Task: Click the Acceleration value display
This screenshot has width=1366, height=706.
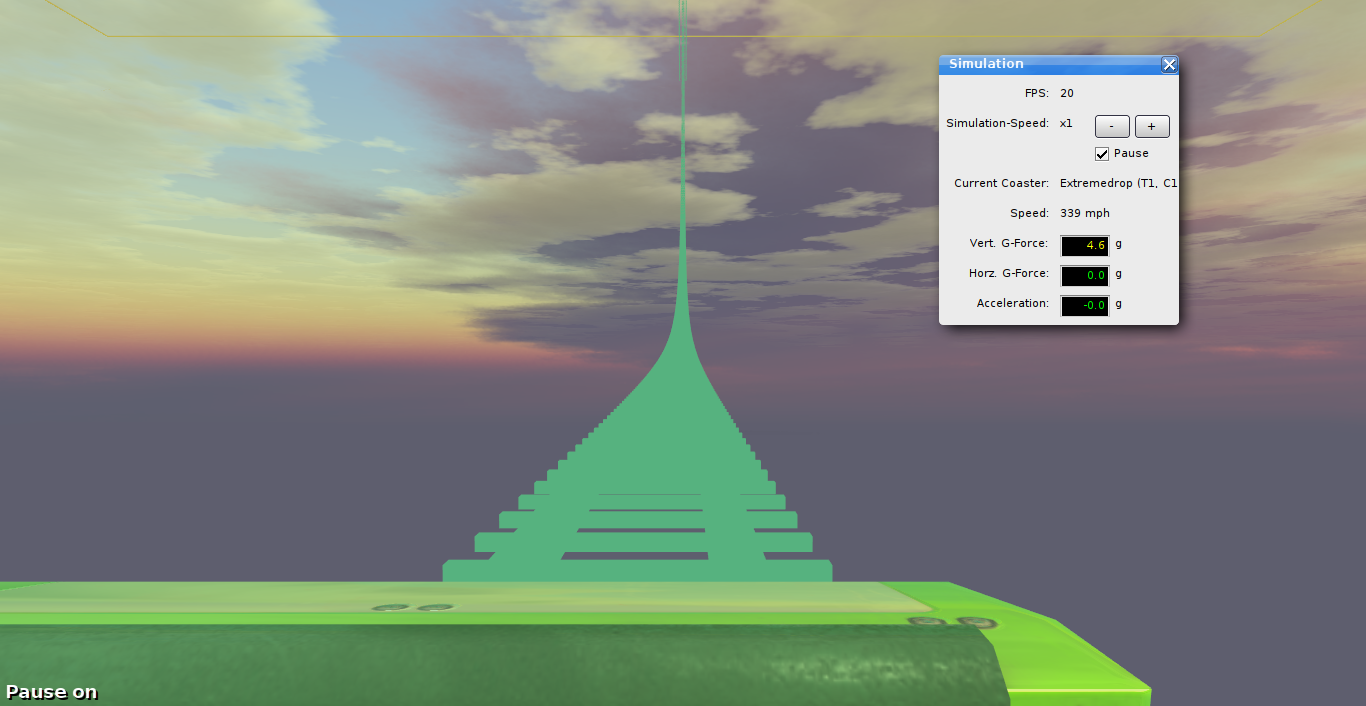Action: (1084, 305)
